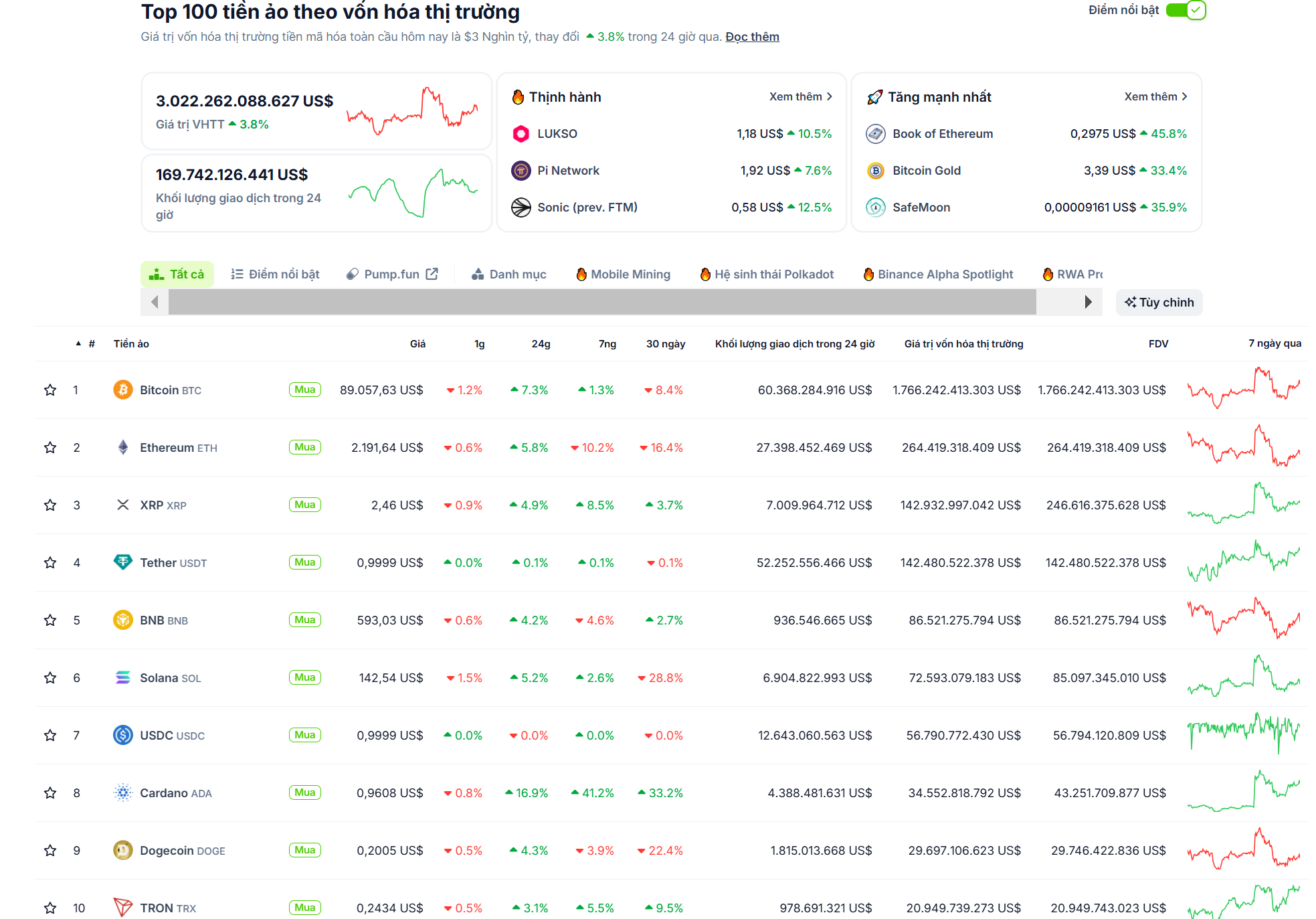Open Xem thêm in Thịnh hành card
Viewport: 1316px width, 919px height.
click(800, 96)
